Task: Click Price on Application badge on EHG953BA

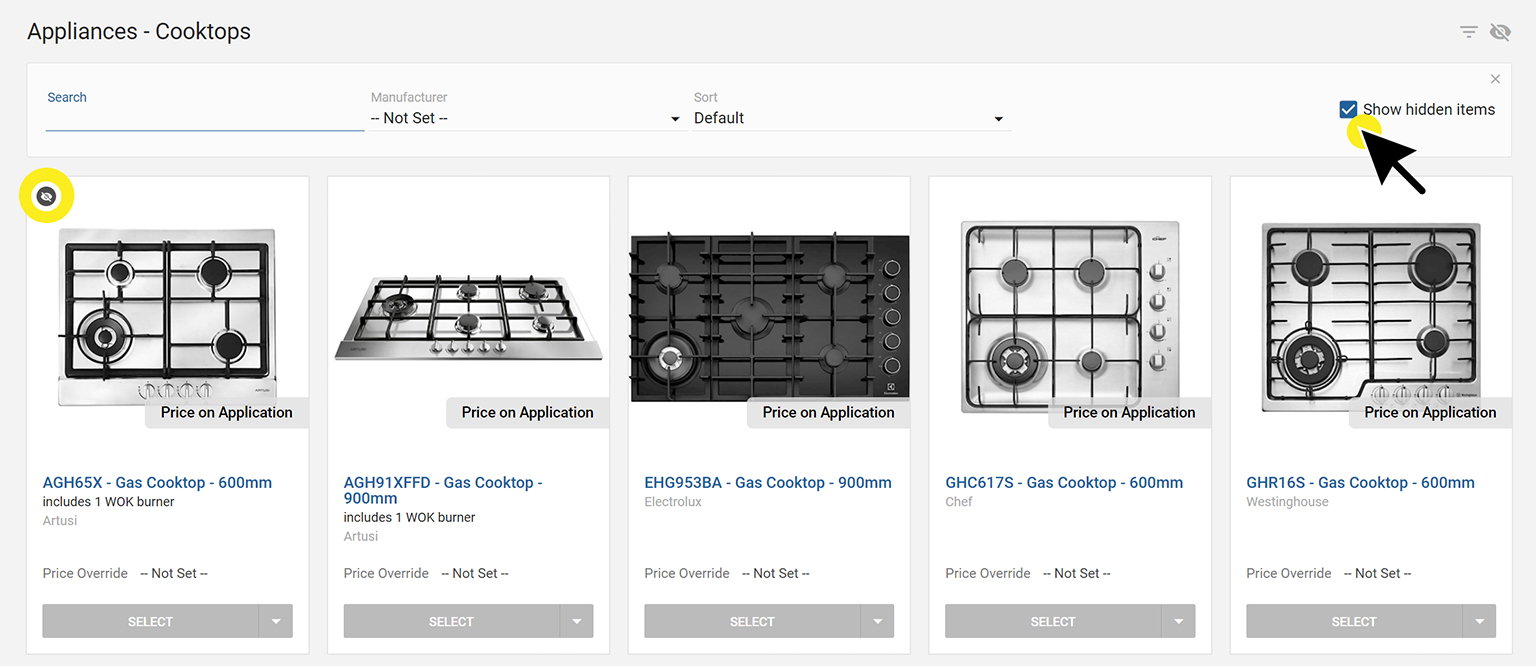Action: coord(829,412)
